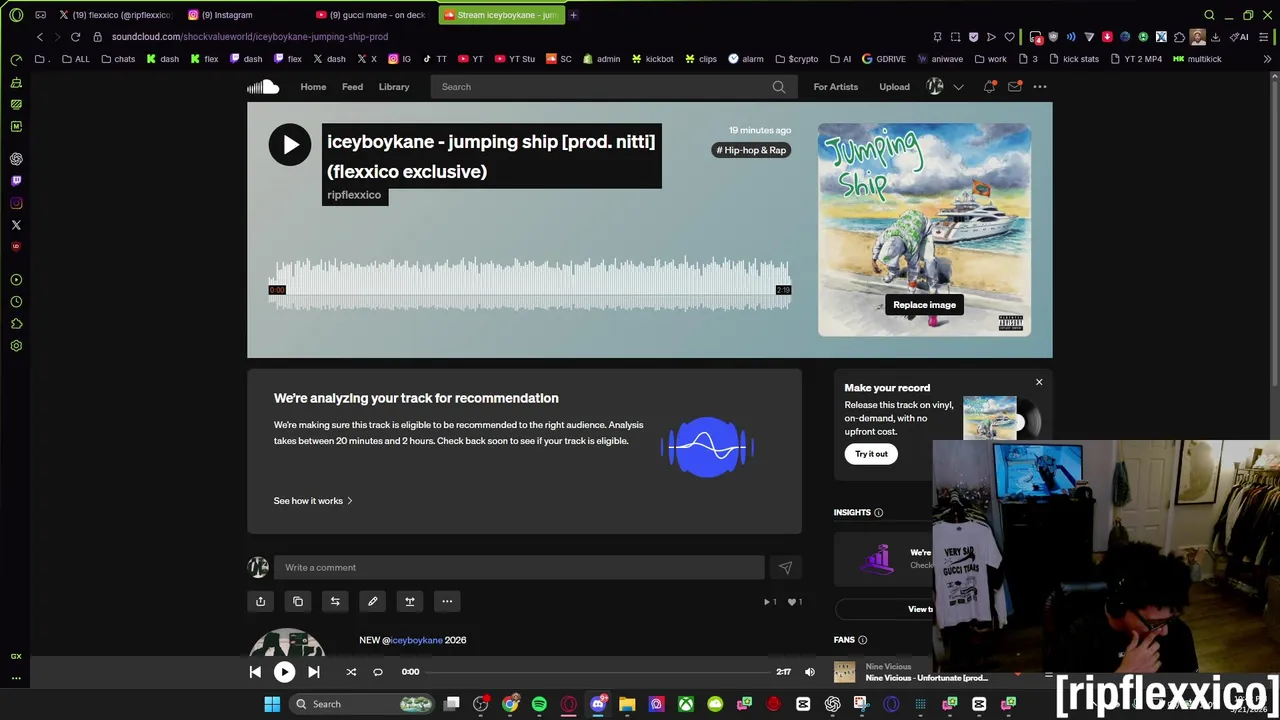
Task: Click the Fans info icon
Action: point(862,640)
